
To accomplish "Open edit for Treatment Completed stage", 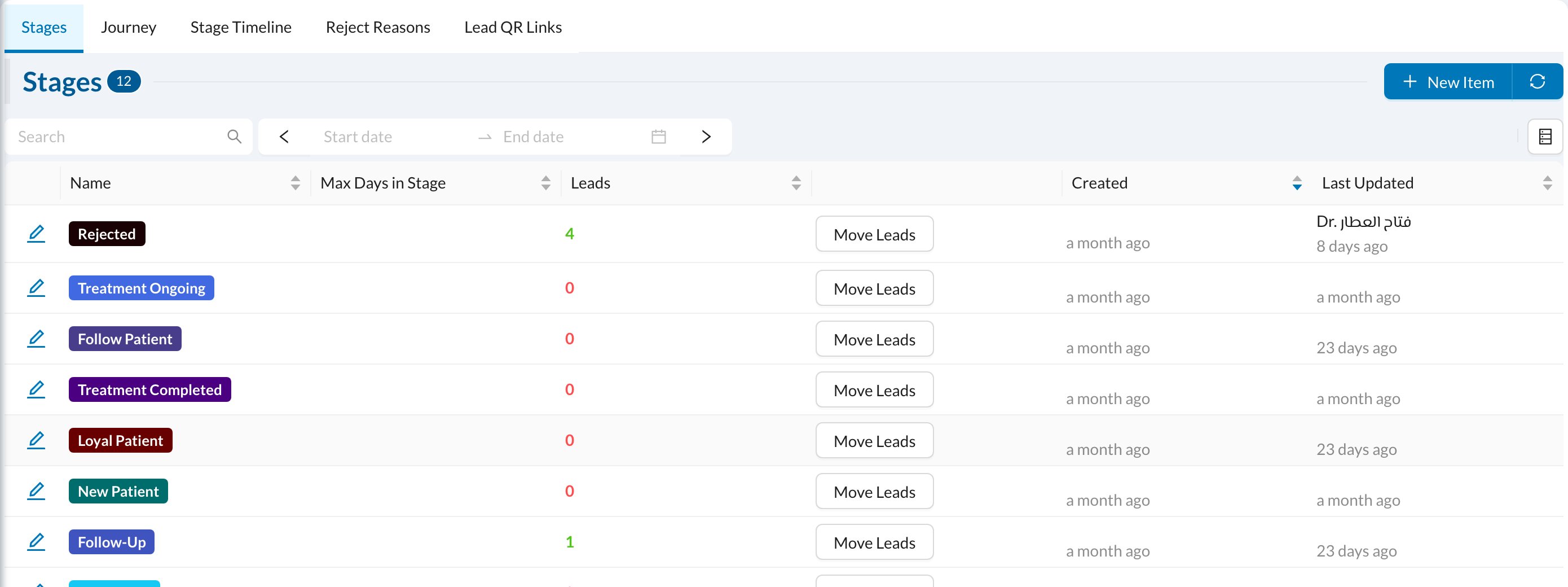I will pos(36,389).
